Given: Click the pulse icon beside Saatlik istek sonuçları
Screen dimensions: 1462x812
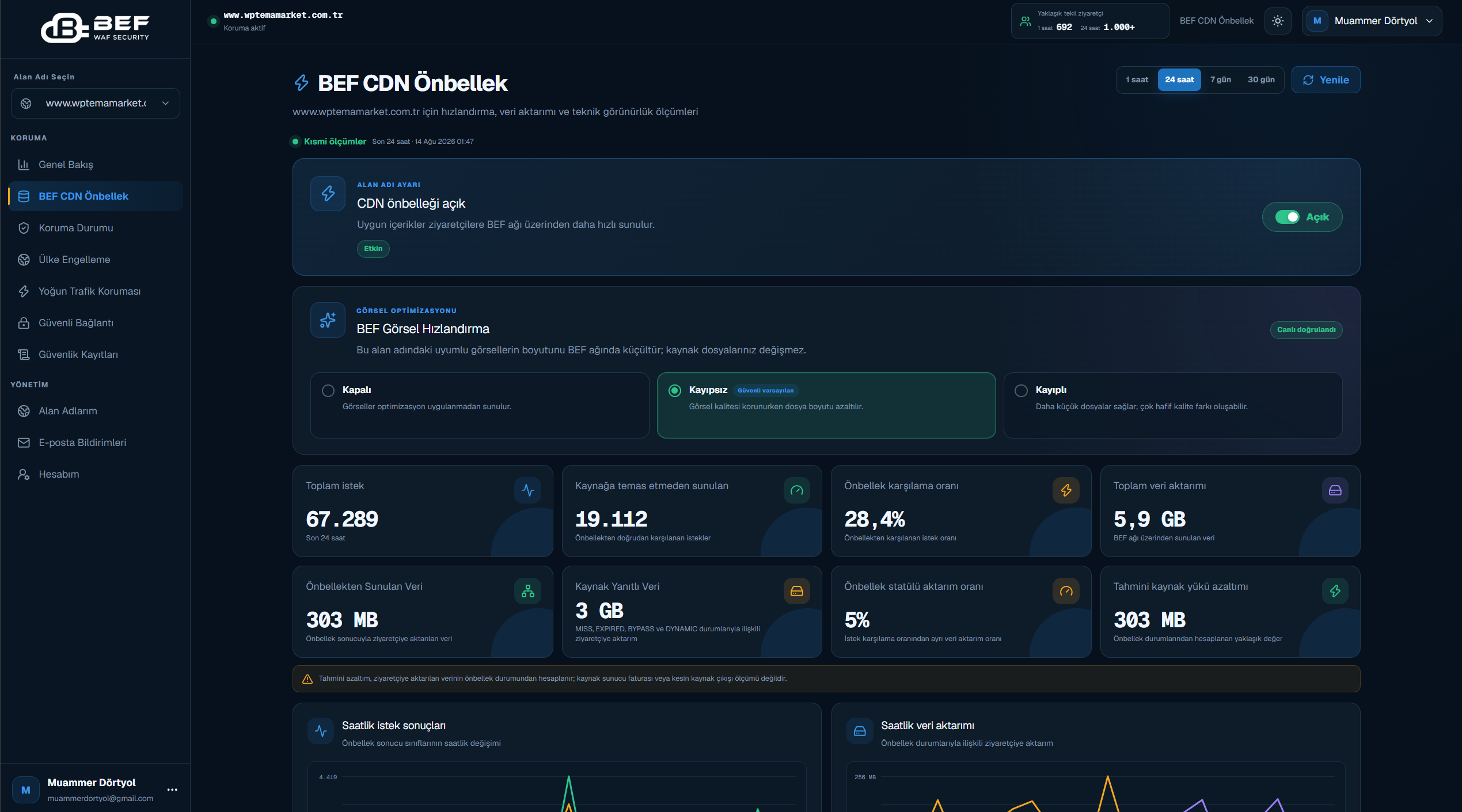Looking at the screenshot, I should [321, 731].
